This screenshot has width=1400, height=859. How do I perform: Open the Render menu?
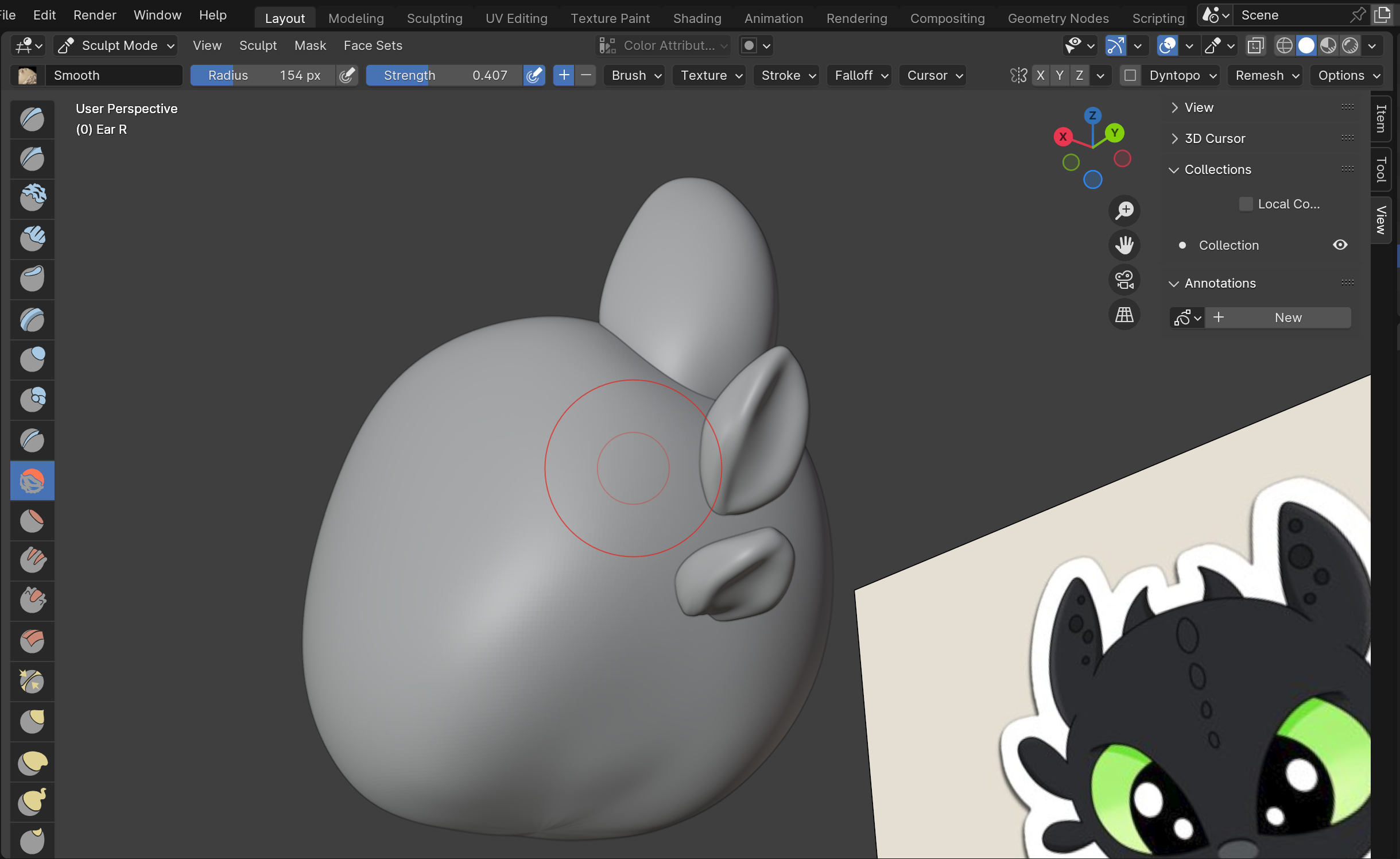[95, 15]
